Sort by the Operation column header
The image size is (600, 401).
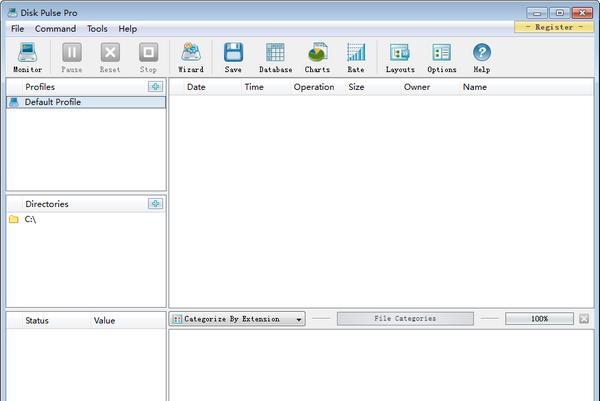[x=314, y=87]
